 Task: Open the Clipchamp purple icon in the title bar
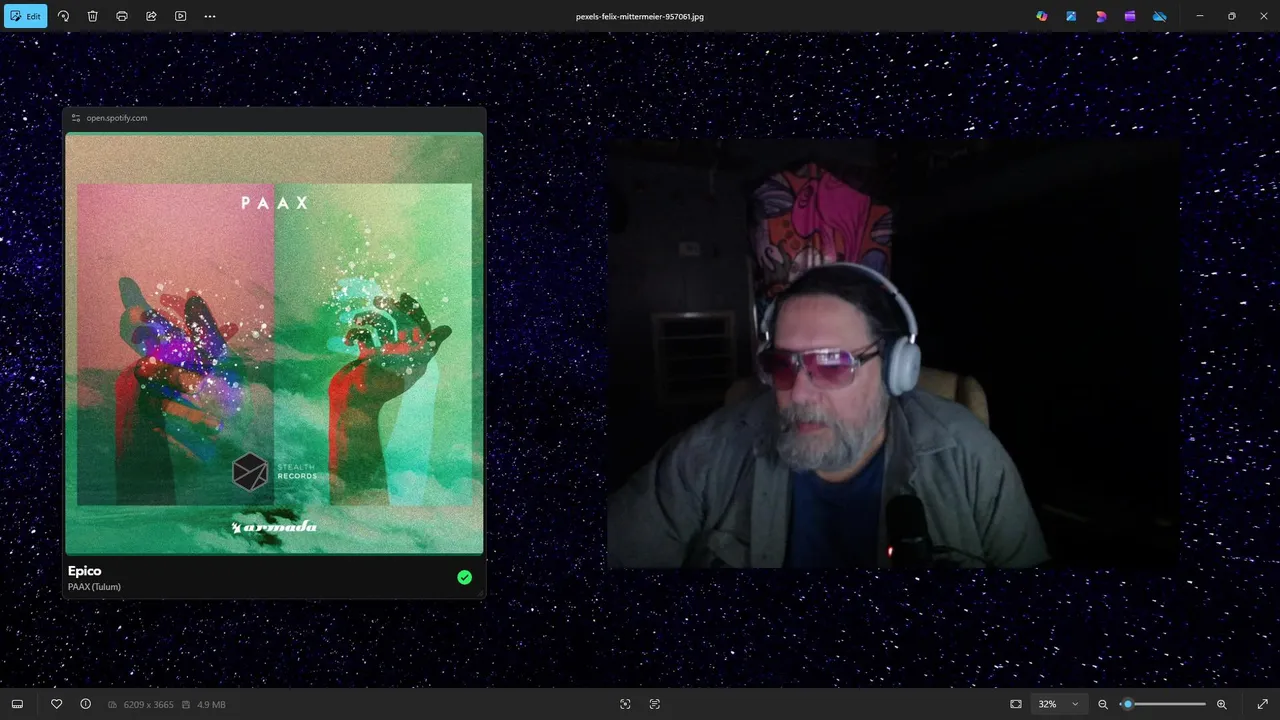click(x=1130, y=16)
